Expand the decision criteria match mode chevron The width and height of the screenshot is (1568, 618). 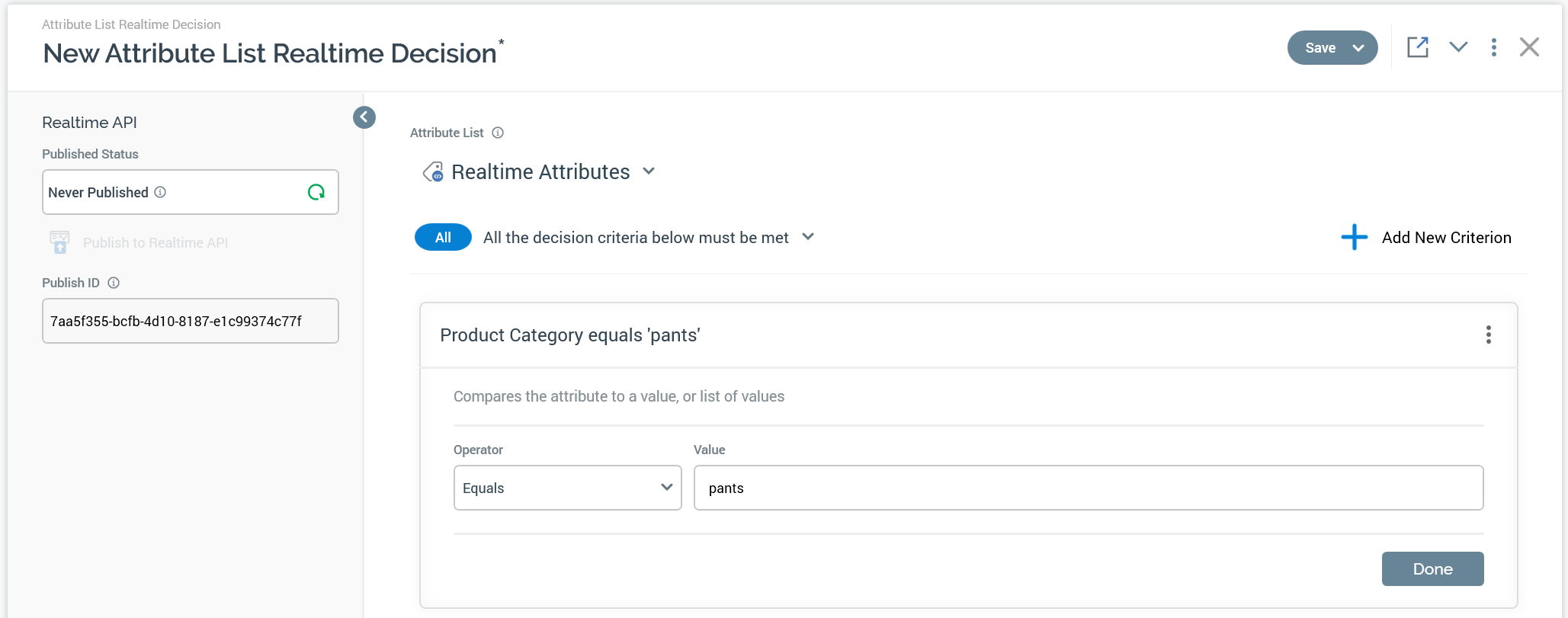808,237
